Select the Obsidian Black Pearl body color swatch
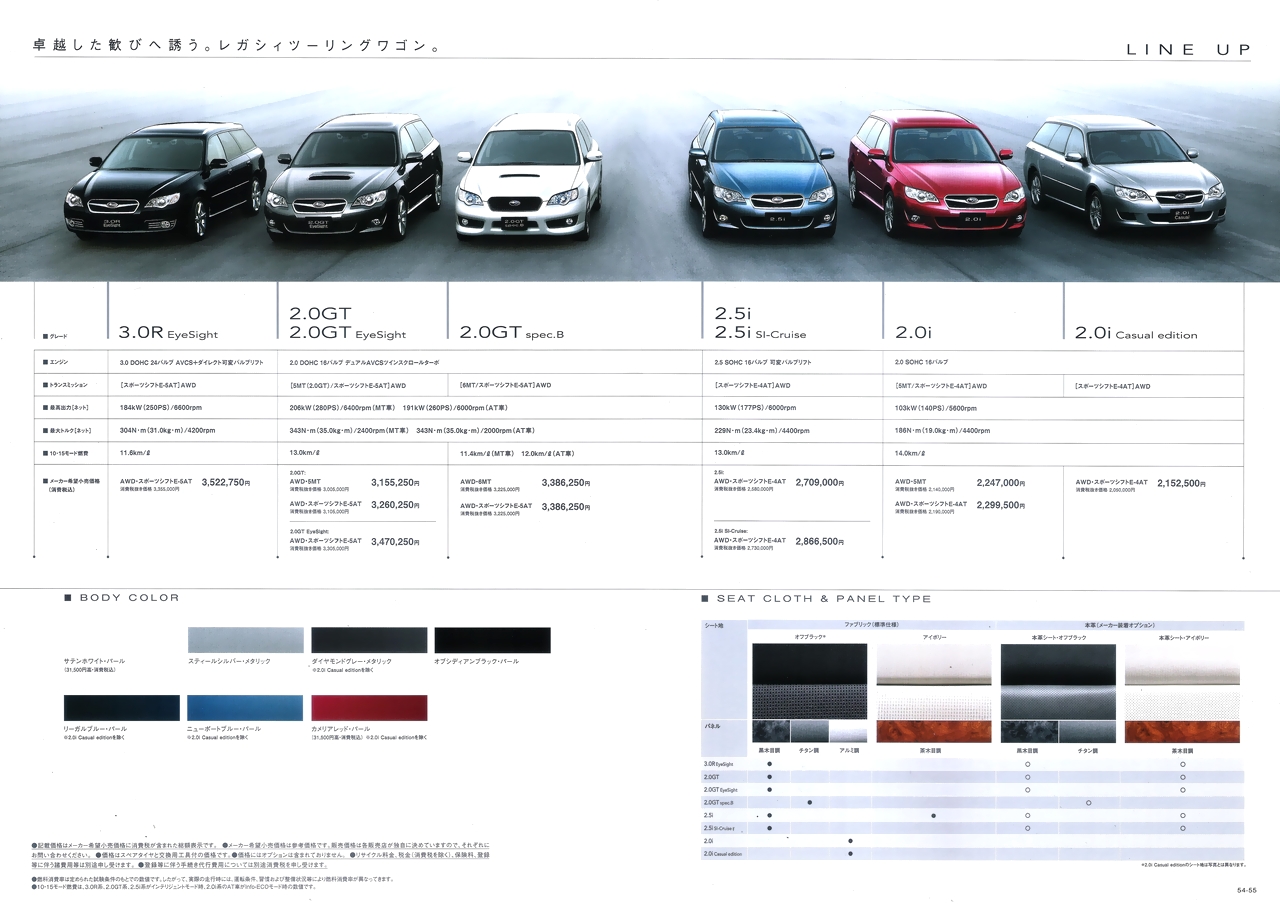 (492, 640)
